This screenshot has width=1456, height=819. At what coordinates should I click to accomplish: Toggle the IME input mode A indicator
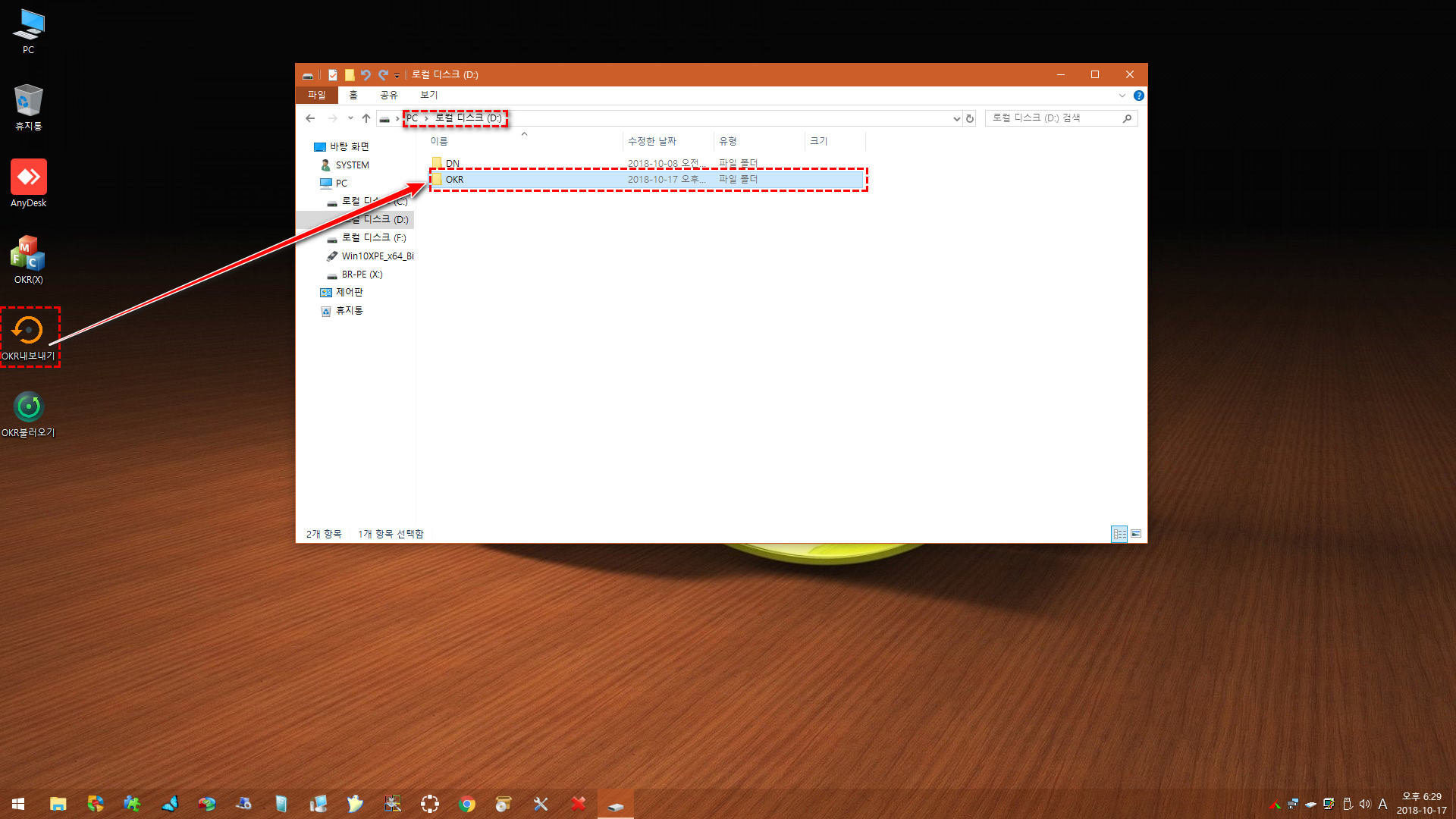1383,804
